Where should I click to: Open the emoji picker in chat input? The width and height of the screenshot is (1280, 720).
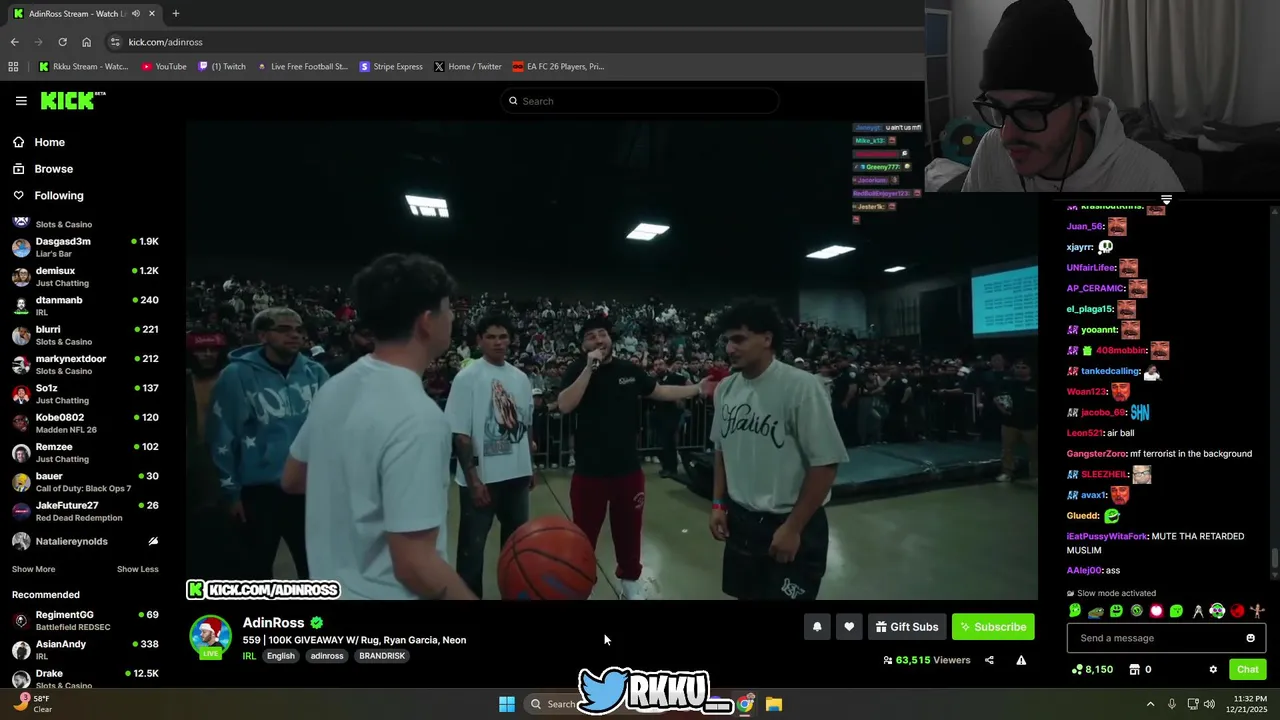tap(1250, 638)
